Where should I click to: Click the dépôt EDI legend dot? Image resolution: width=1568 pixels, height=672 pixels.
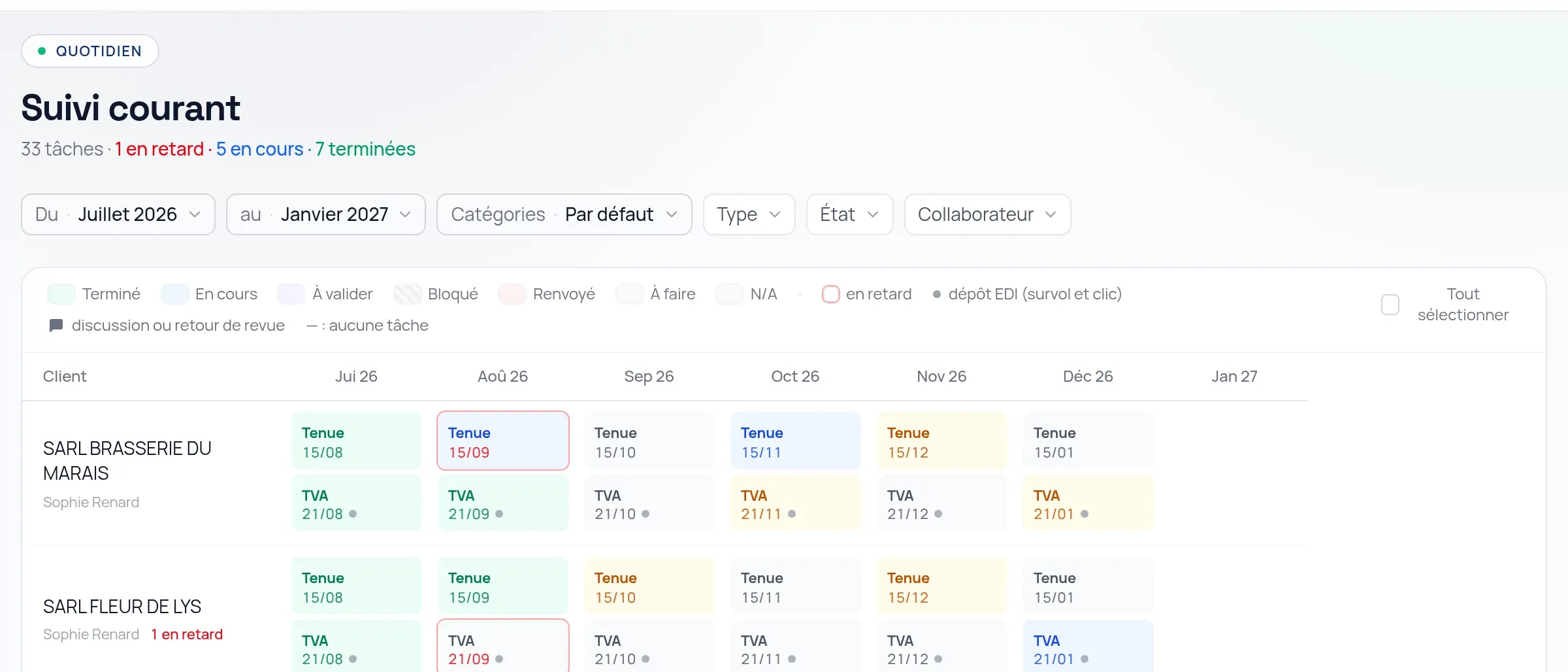[937, 294]
